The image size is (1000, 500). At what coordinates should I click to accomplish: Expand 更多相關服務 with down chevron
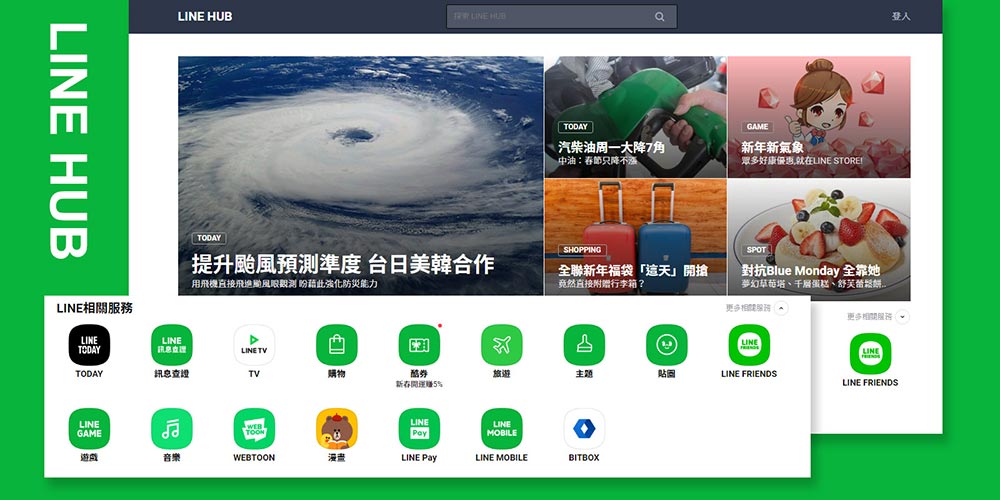(x=902, y=316)
